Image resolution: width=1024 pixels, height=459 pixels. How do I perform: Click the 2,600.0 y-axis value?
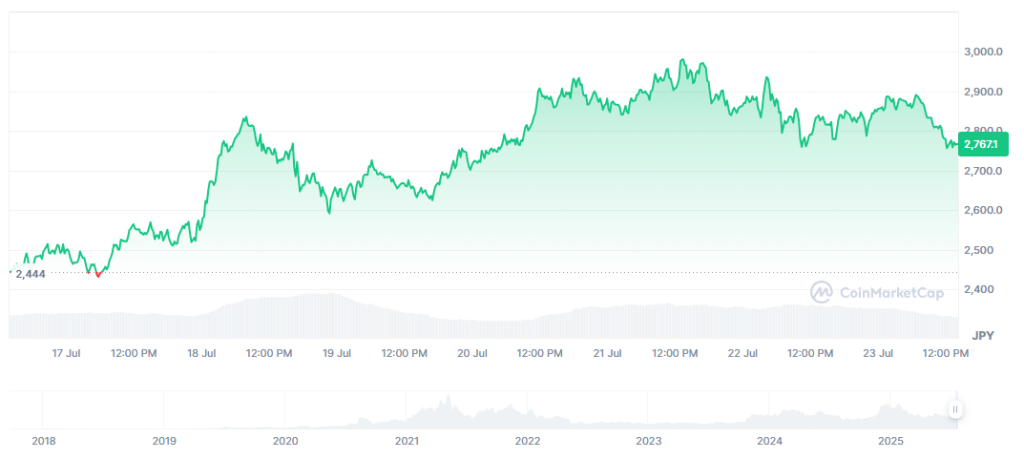[984, 211]
